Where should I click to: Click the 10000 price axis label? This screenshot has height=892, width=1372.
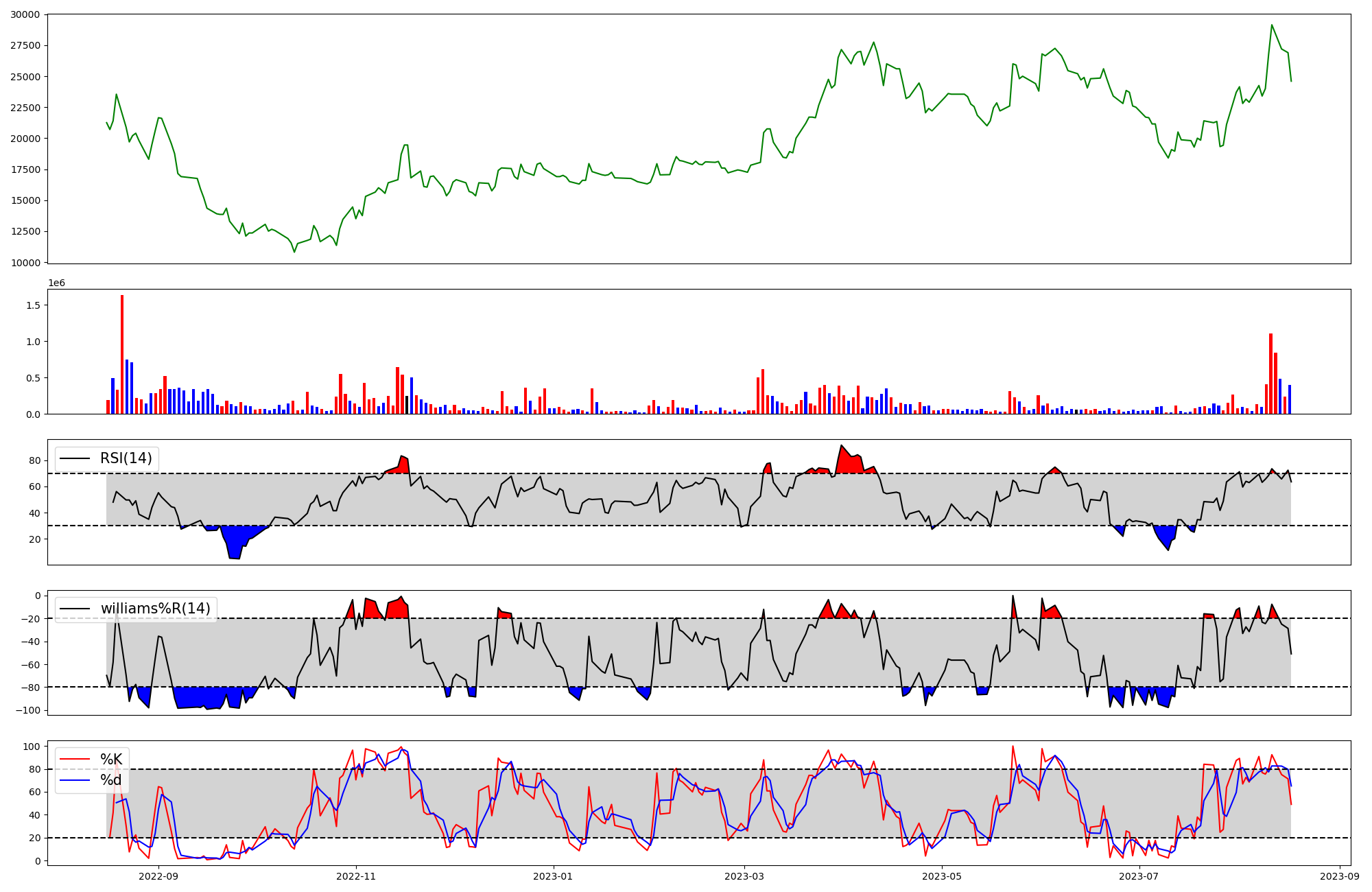tap(25, 262)
